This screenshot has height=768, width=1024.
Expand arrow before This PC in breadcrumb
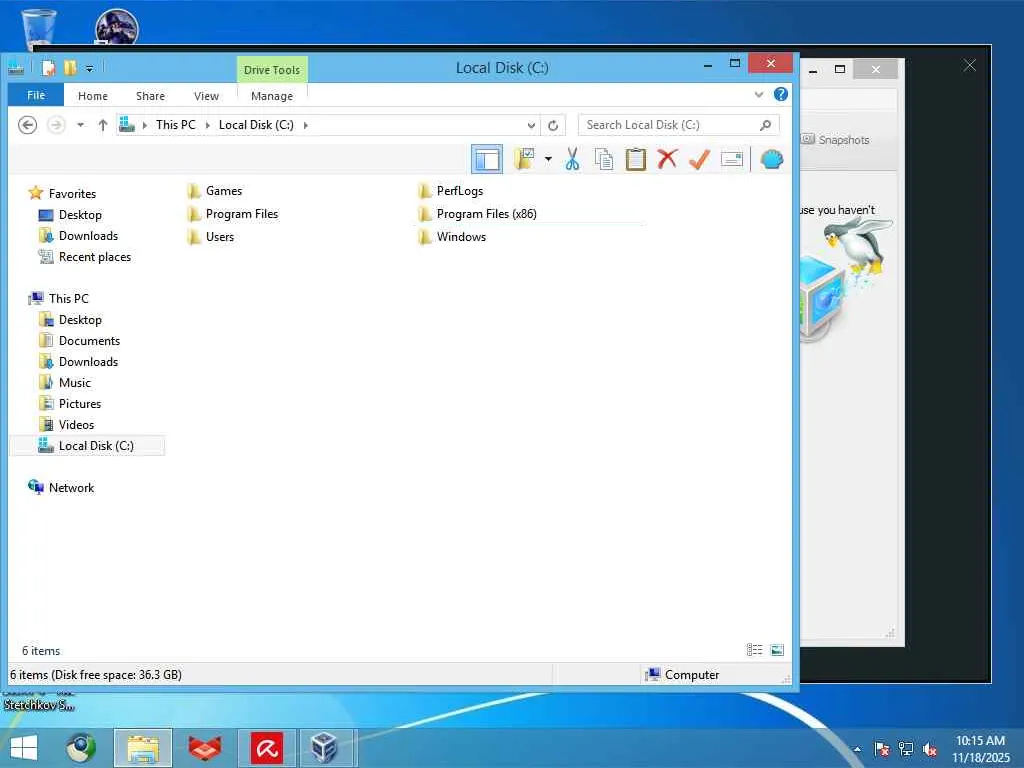(144, 125)
